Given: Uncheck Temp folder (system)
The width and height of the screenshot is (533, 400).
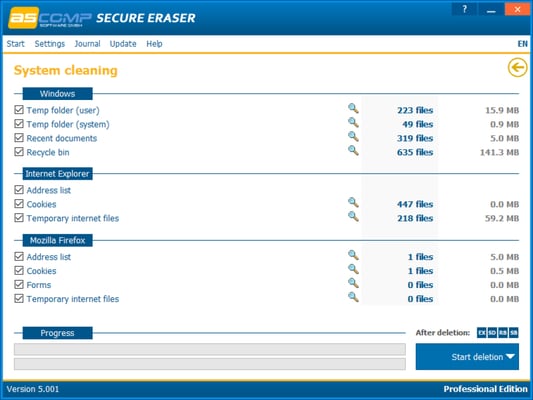Looking at the screenshot, I should (19, 124).
